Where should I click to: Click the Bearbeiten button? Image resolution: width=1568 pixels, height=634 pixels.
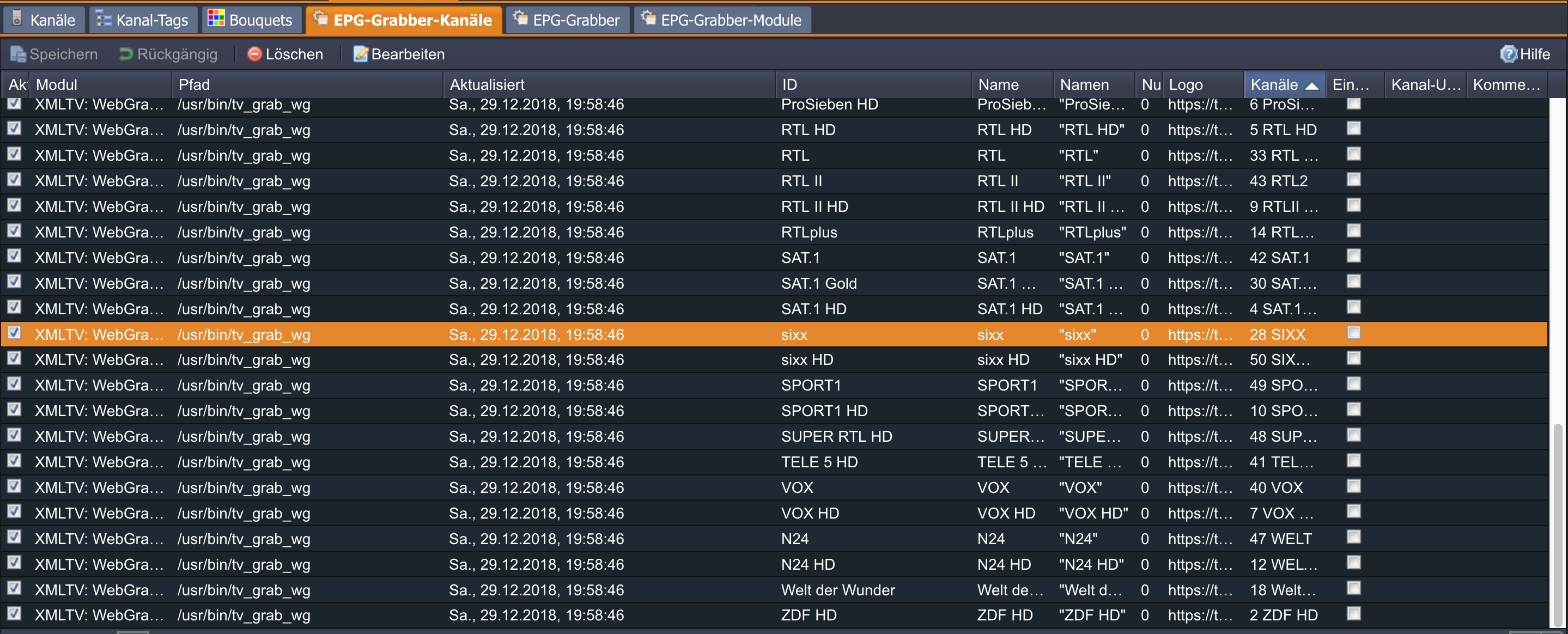399,54
